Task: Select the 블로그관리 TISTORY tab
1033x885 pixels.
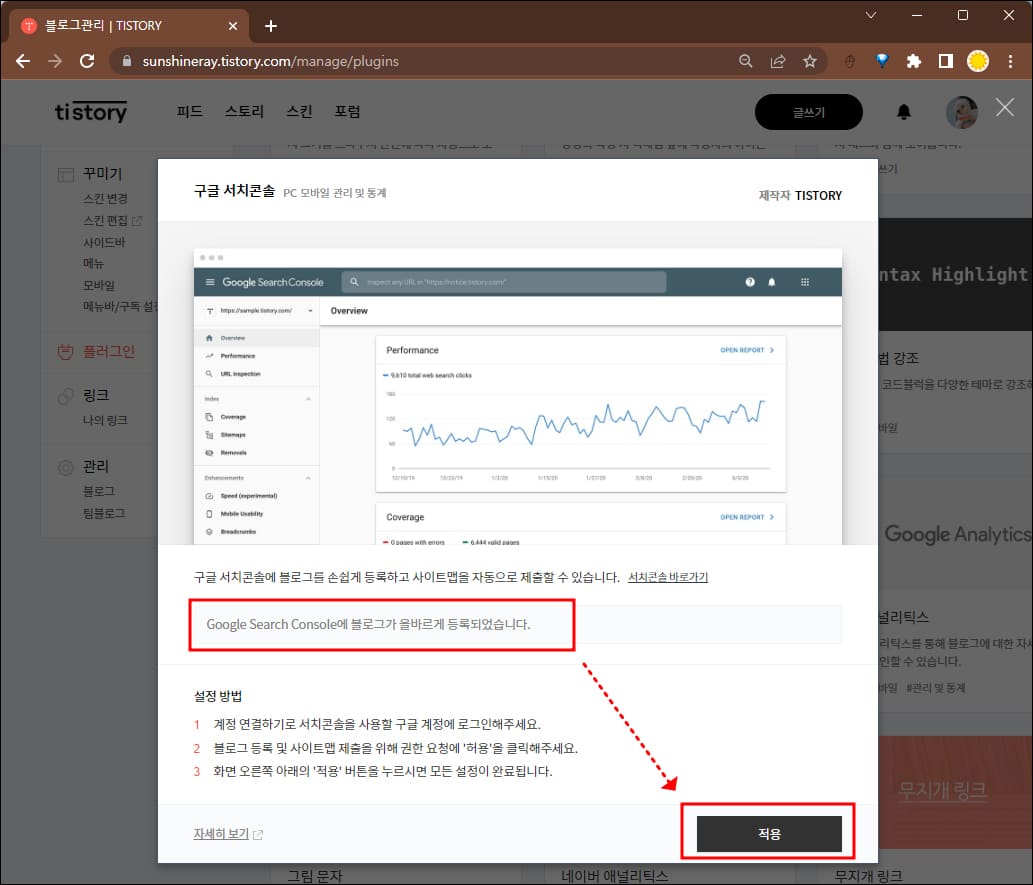Action: point(128,26)
